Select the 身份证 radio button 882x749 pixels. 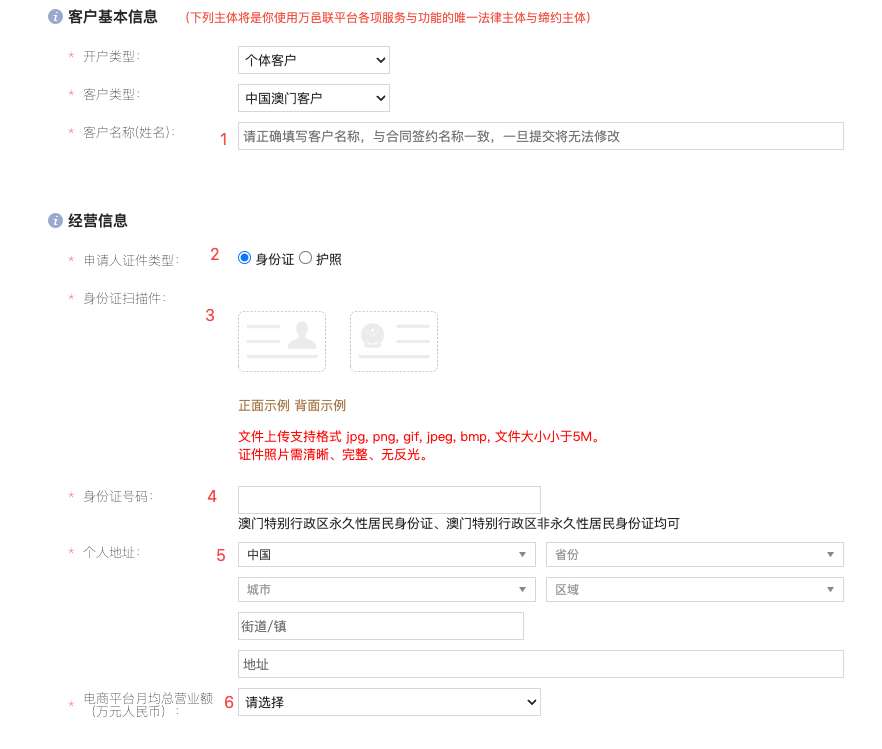[x=244, y=258]
